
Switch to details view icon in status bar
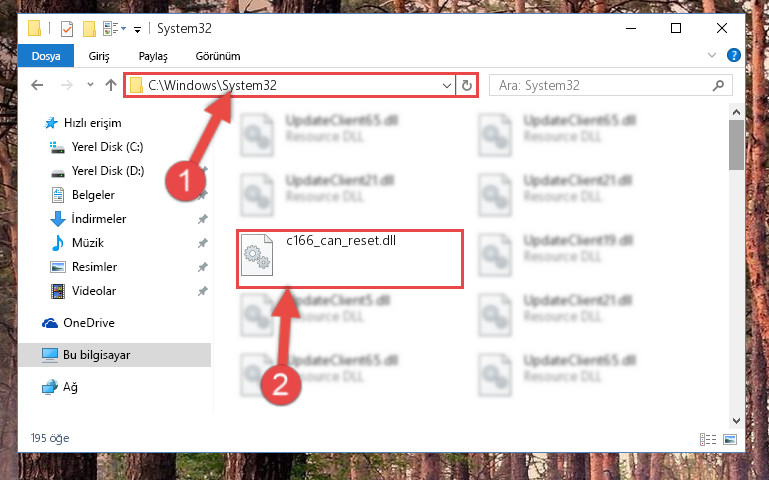click(708, 439)
